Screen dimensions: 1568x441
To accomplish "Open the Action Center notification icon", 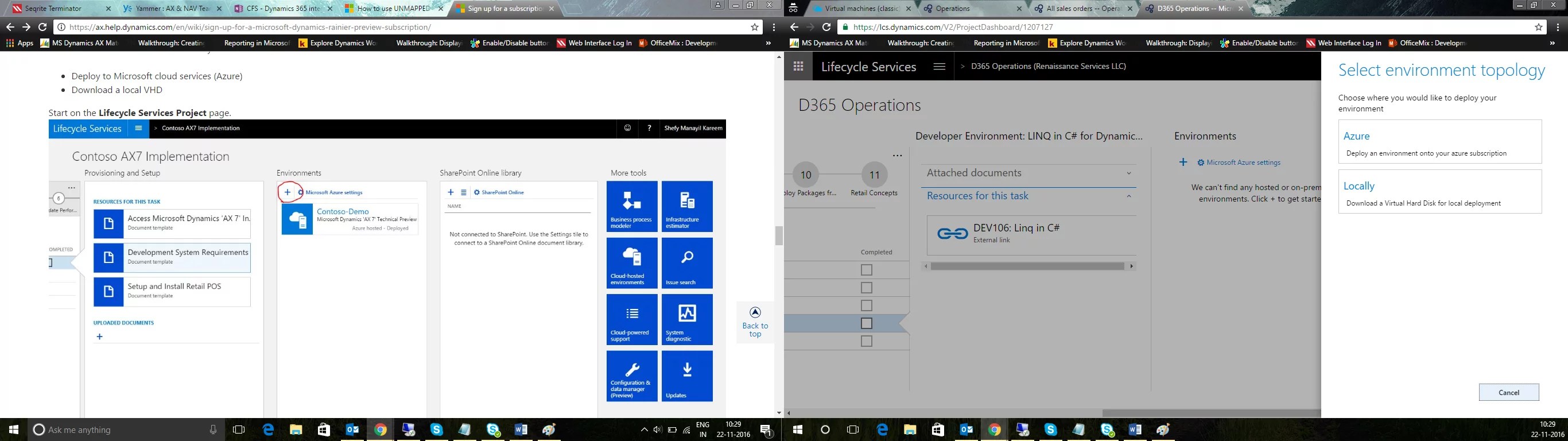I will click(x=766, y=430).
